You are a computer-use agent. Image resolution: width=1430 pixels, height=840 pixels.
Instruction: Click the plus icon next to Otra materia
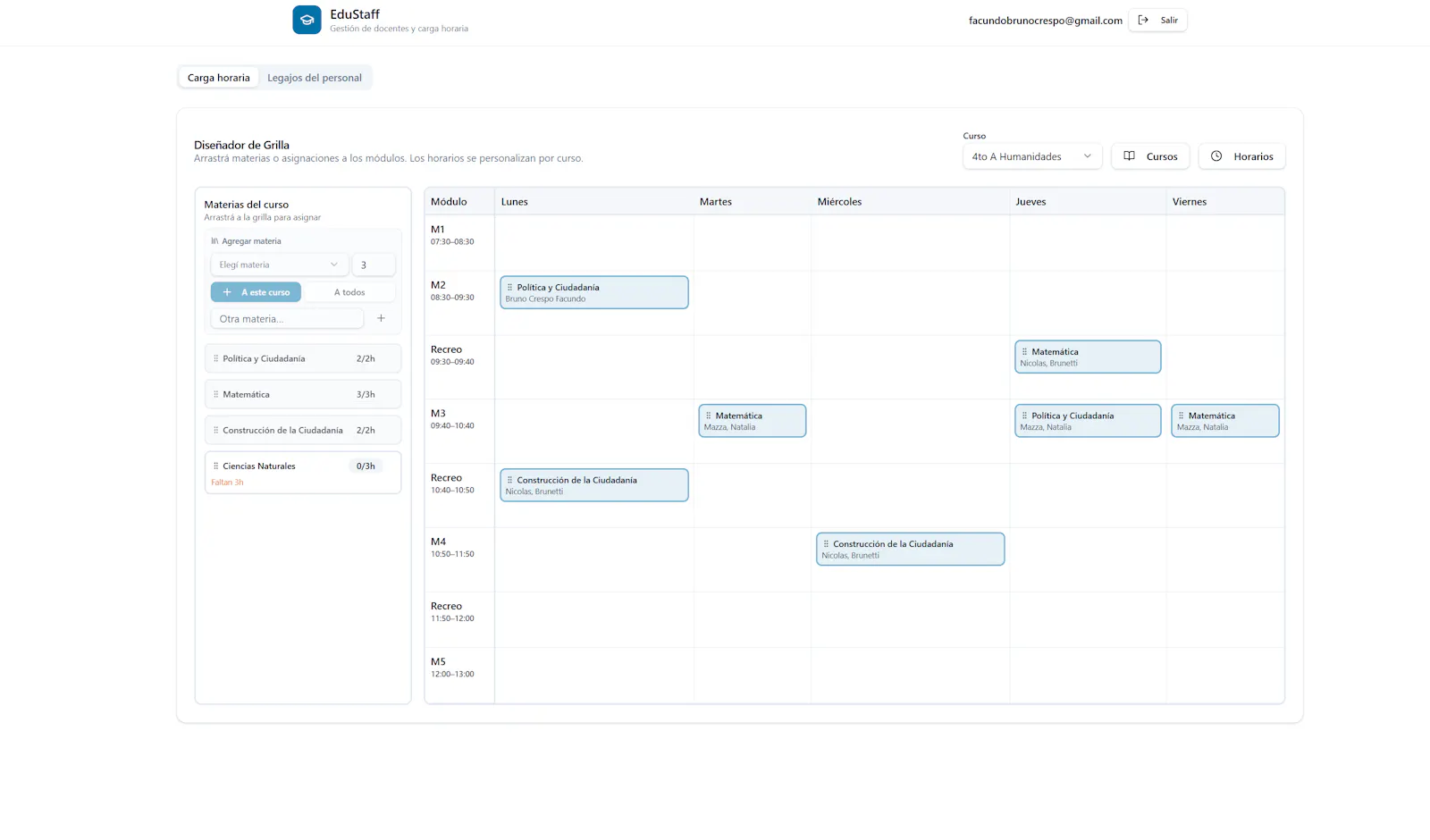click(x=381, y=318)
